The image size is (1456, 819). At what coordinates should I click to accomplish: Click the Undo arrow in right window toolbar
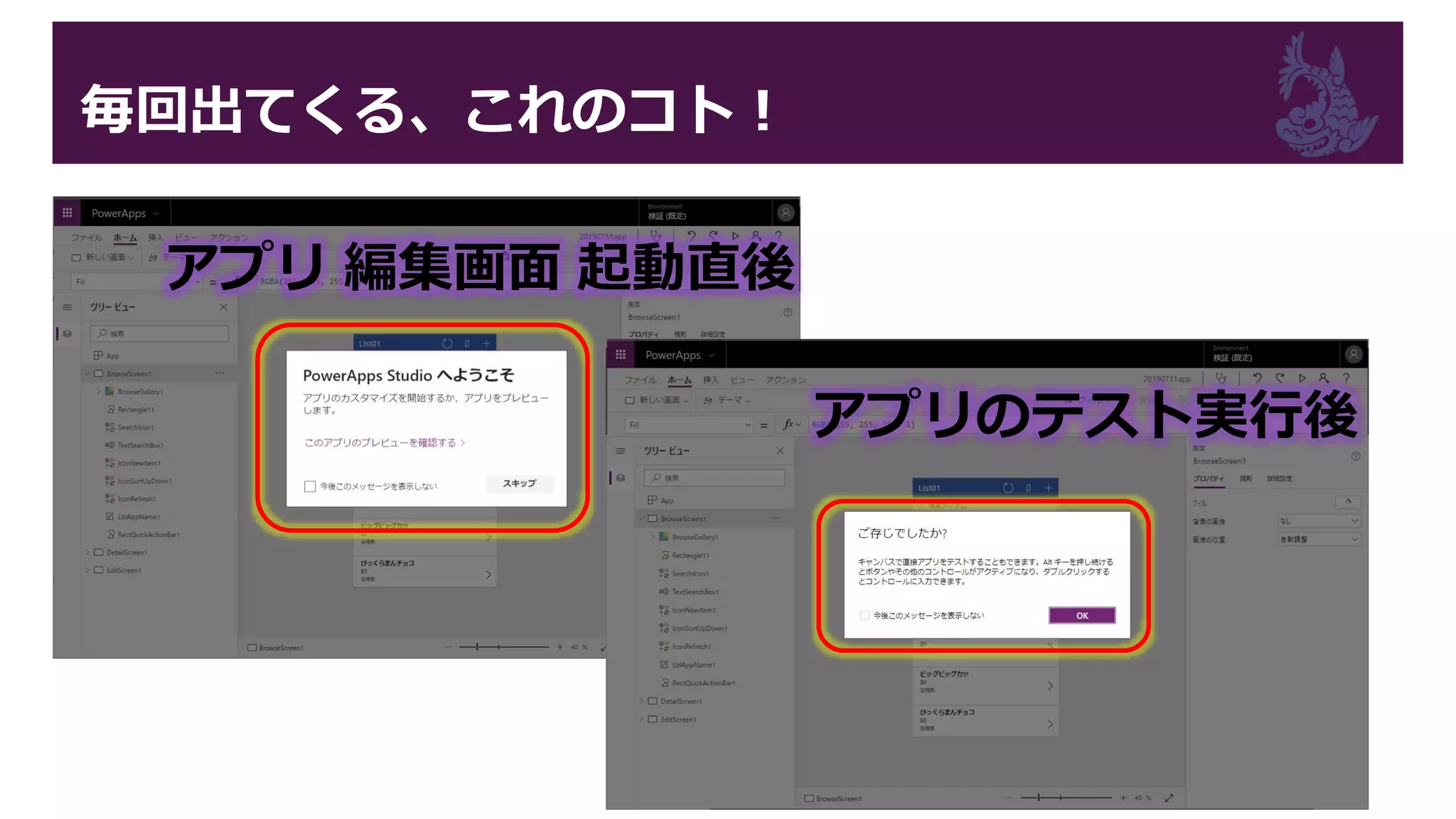coord(1257,378)
